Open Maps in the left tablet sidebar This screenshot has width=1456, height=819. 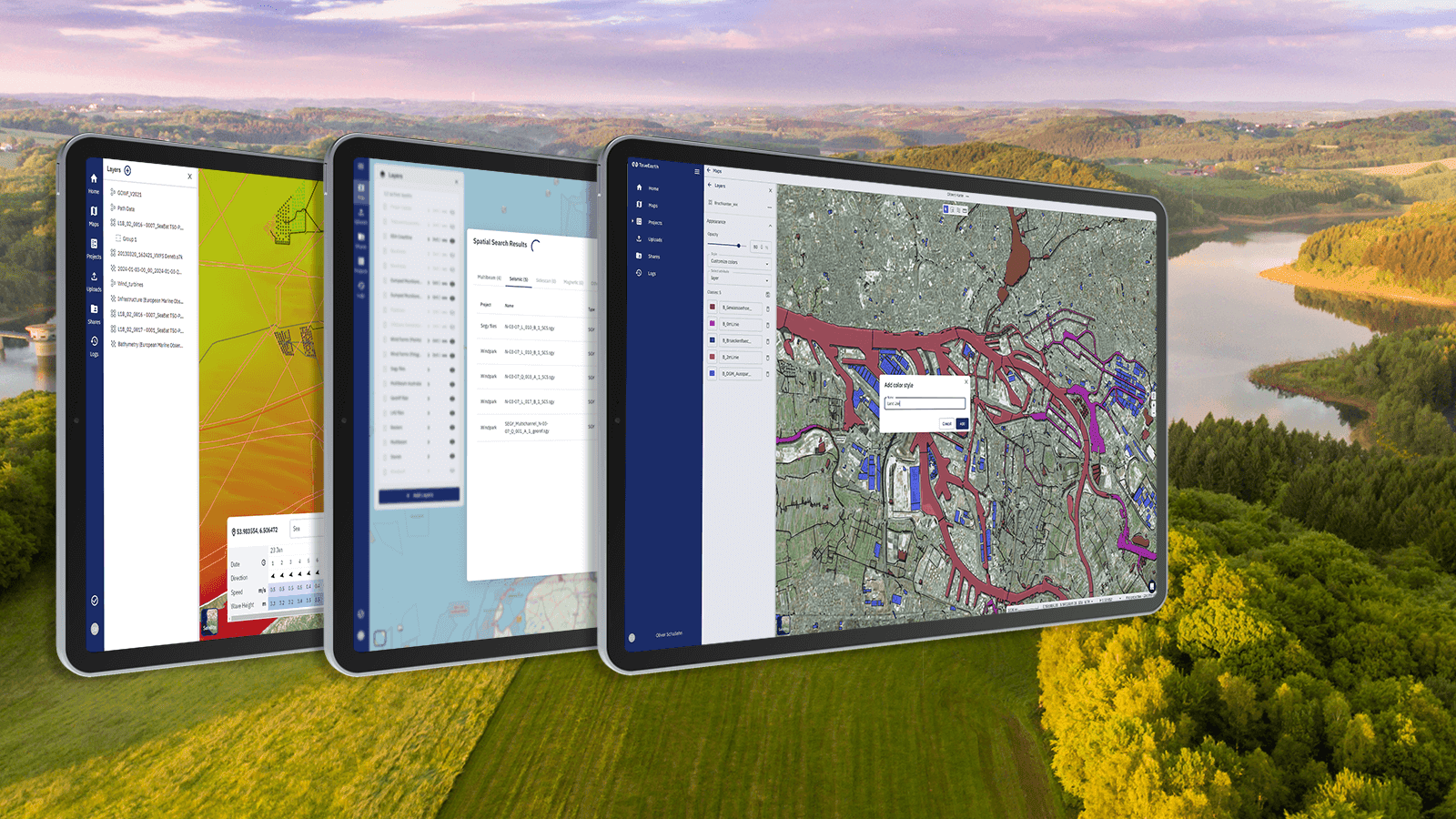click(x=94, y=215)
